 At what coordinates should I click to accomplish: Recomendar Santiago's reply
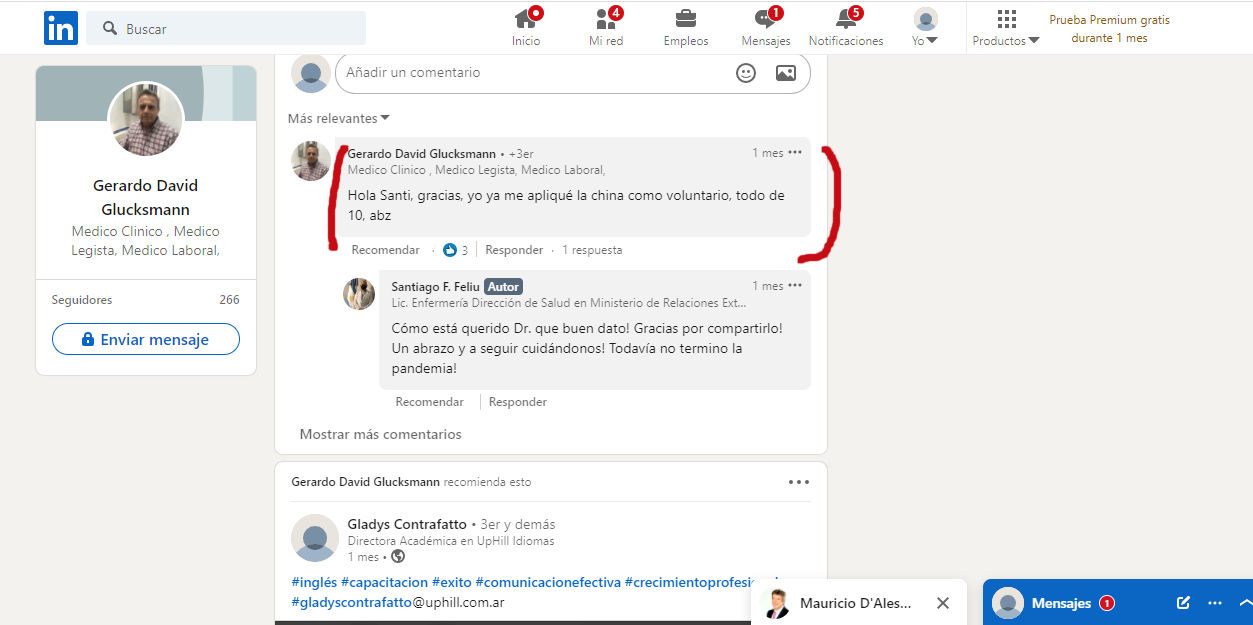click(x=430, y=402)
